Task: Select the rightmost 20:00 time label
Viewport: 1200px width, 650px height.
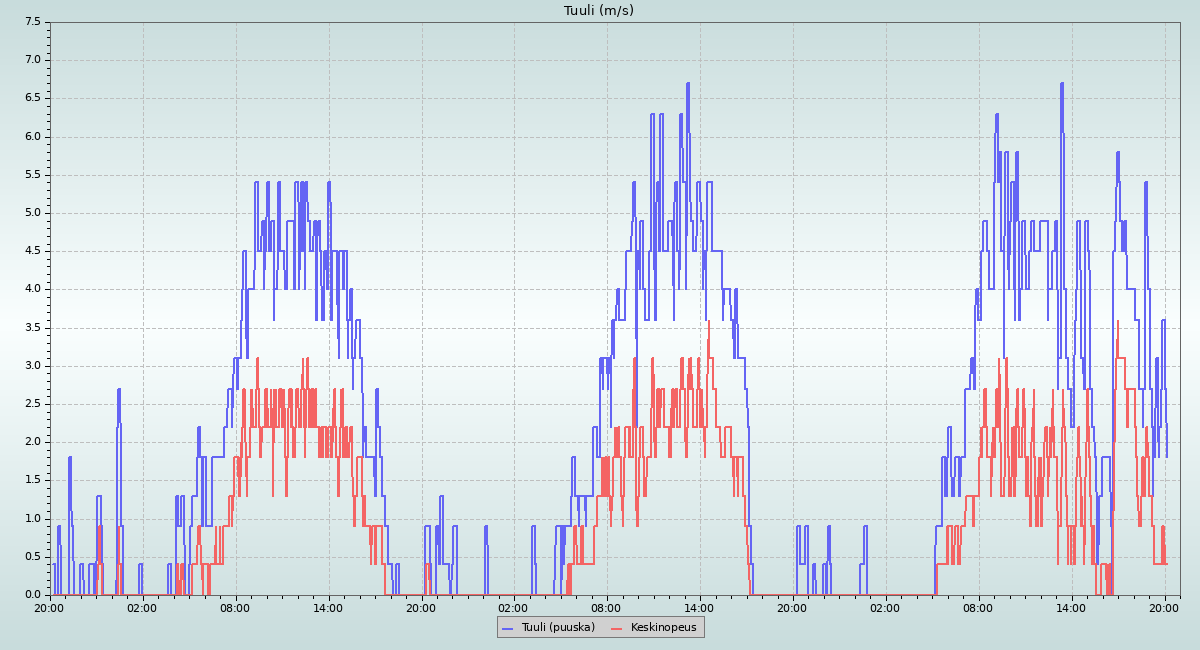Action: pos(1164,607)
